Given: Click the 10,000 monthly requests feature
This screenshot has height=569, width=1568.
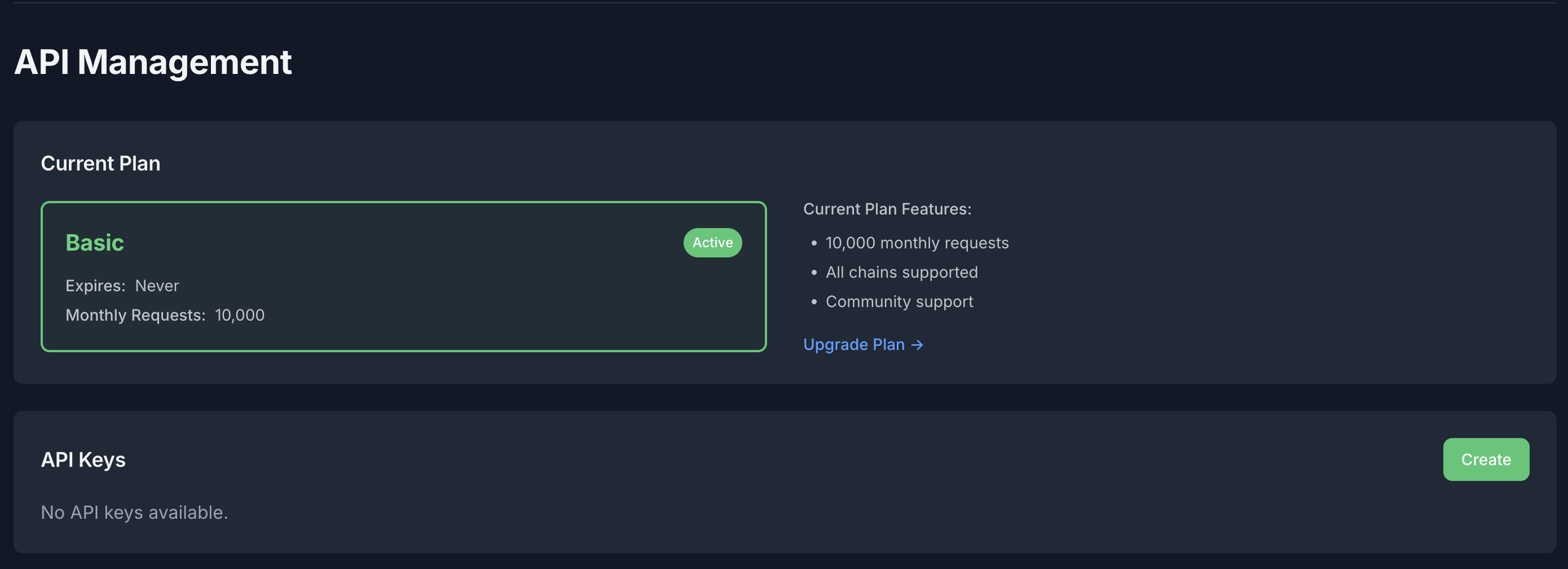Looking at the screenshot, I should (x=917, y=243).
